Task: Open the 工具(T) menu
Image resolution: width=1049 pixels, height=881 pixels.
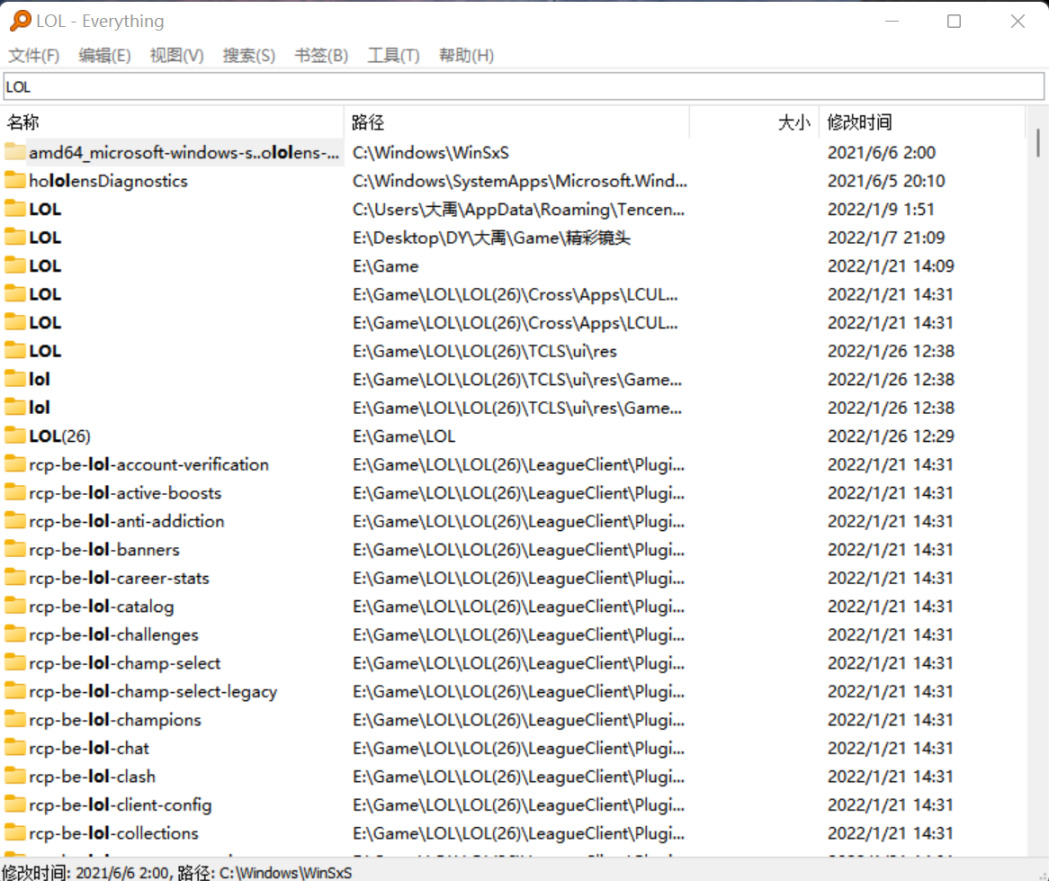Action: [393, 55]
